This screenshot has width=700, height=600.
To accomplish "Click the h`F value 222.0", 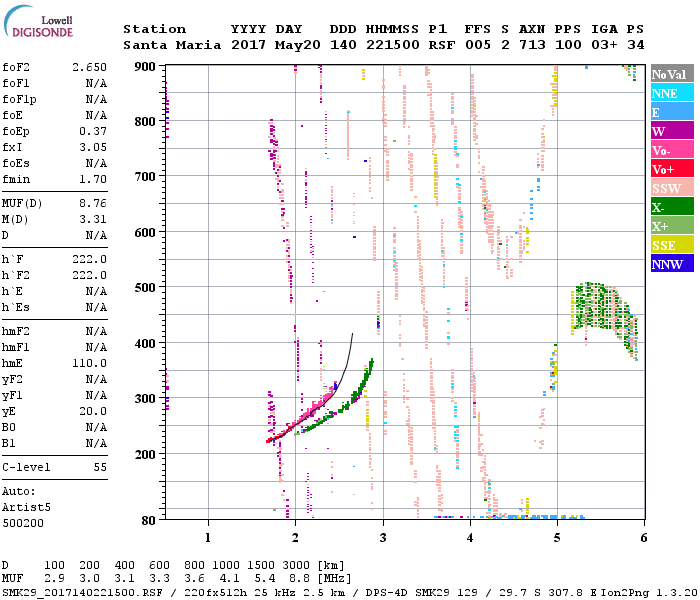I will [89, 259].
